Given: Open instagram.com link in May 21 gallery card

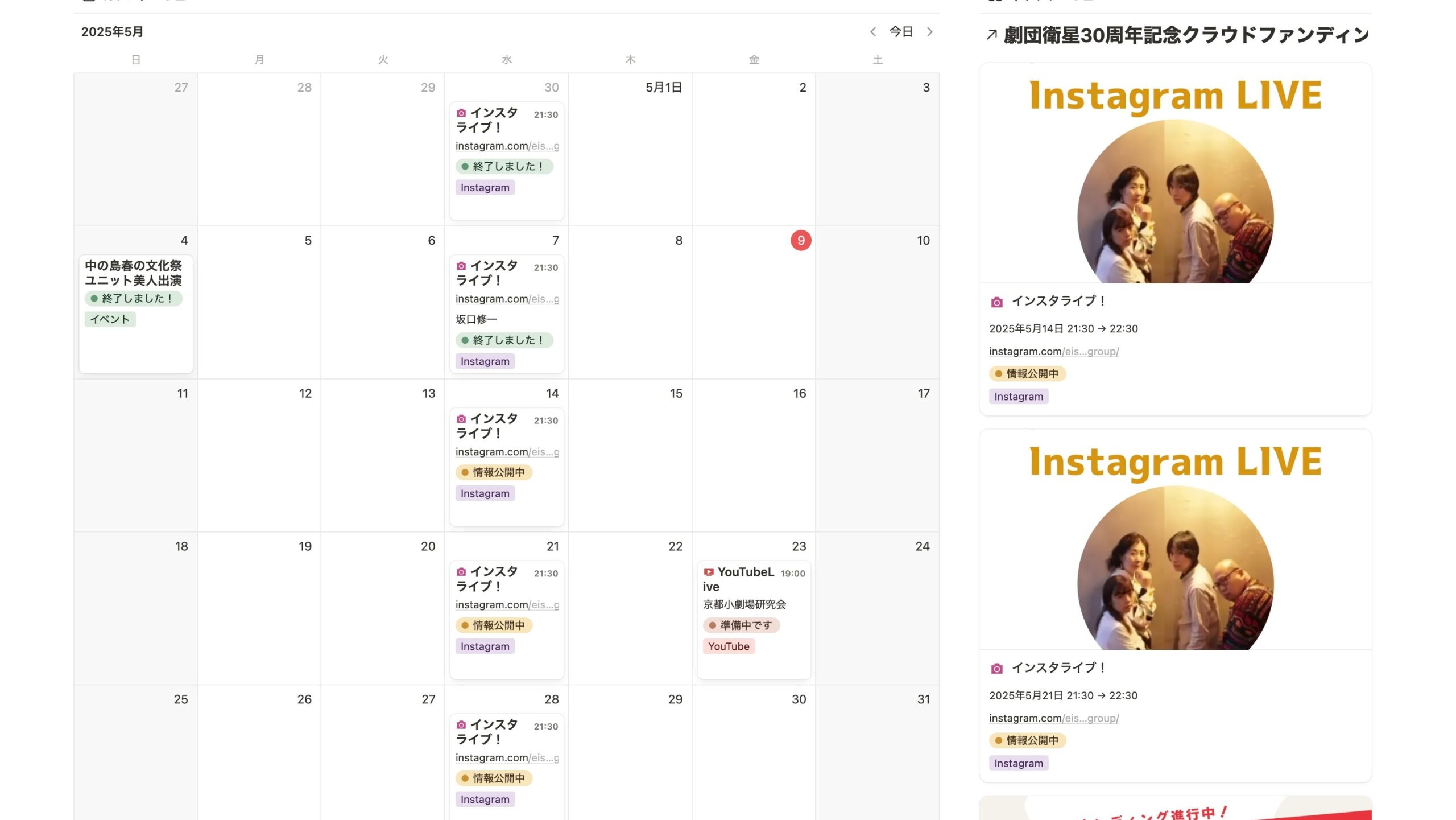Looking at the screenshot, I should tap(1054, 718).
